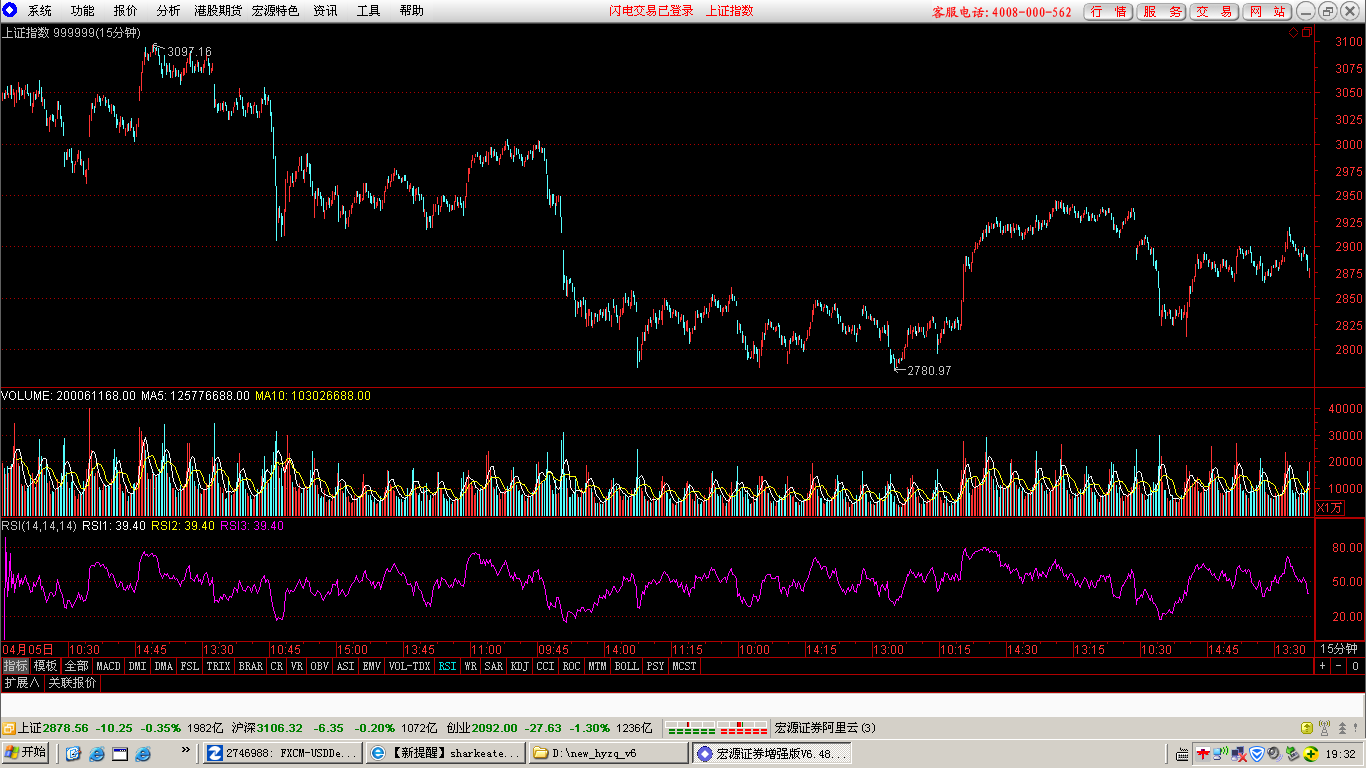Switch to the ROC indicator
Viewport: 1366px width, 768px height.
click(x=571, y=666)
